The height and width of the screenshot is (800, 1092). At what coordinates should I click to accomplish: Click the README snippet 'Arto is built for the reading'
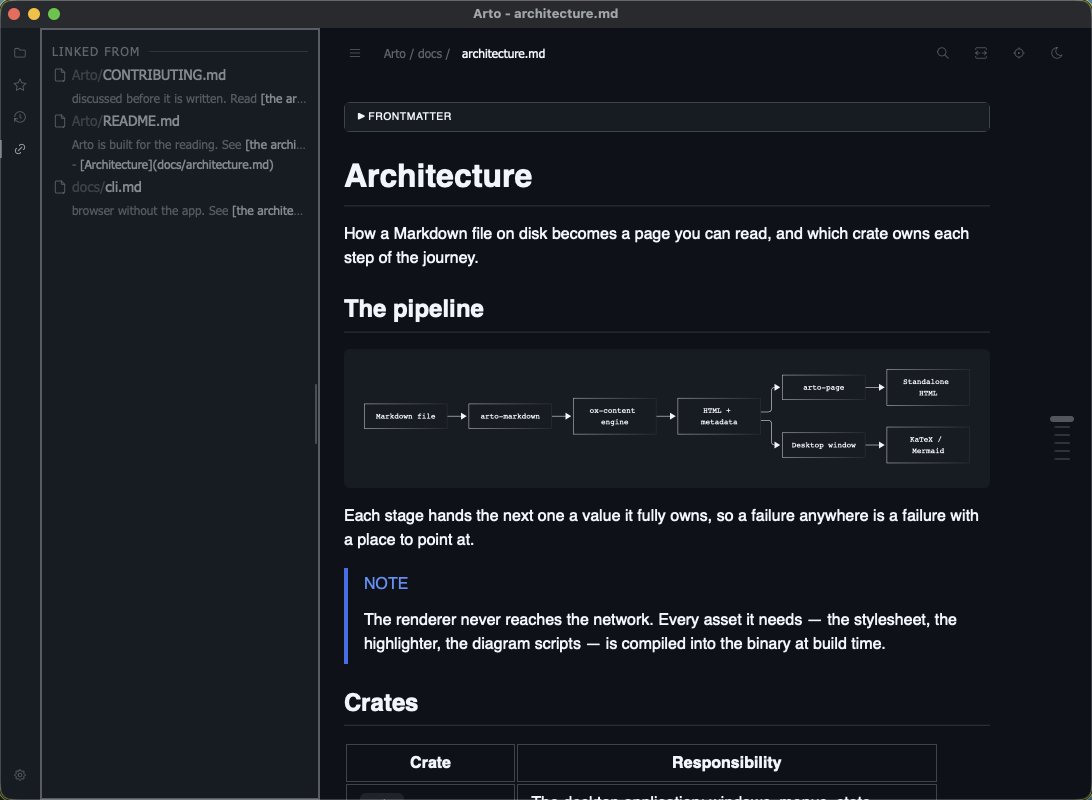[x=189, y=145]
